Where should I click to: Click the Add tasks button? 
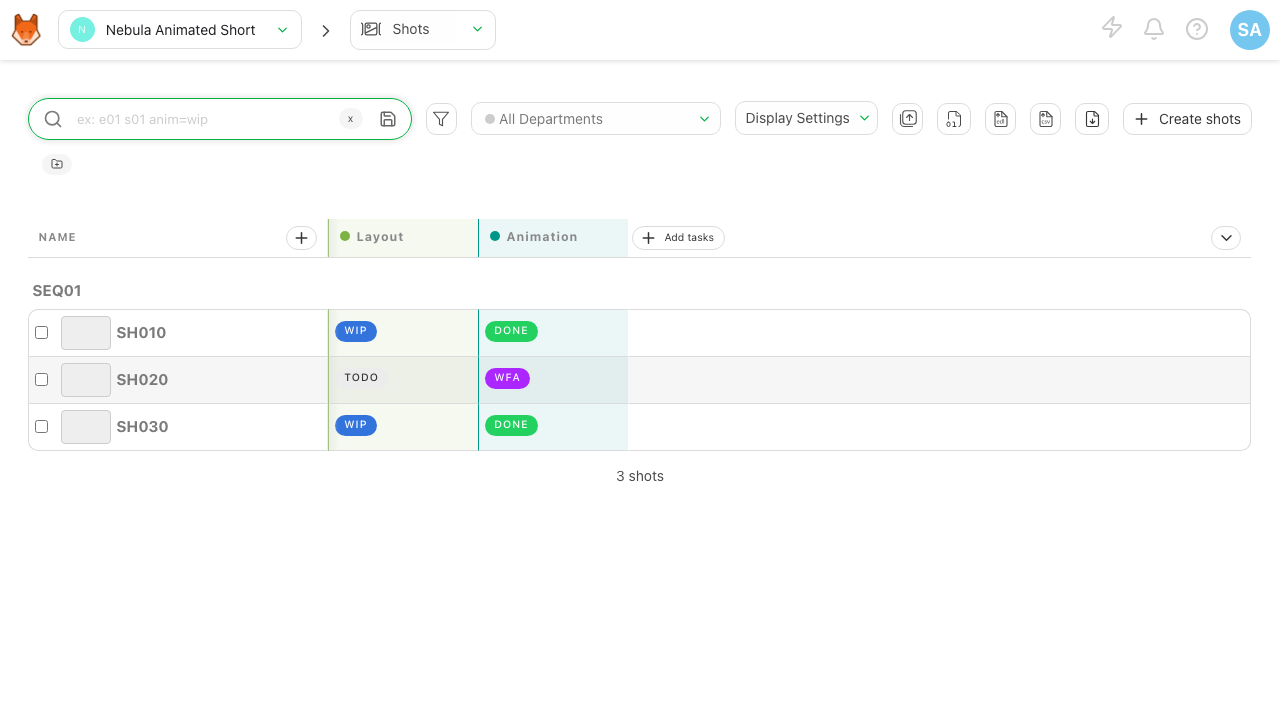pyautogui.click(x=678, y=238)
